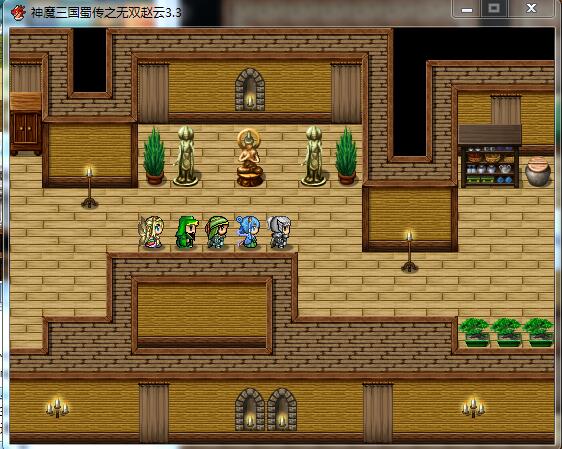
Task: Select the blue-haired character sprite
Action: point(247,232)
